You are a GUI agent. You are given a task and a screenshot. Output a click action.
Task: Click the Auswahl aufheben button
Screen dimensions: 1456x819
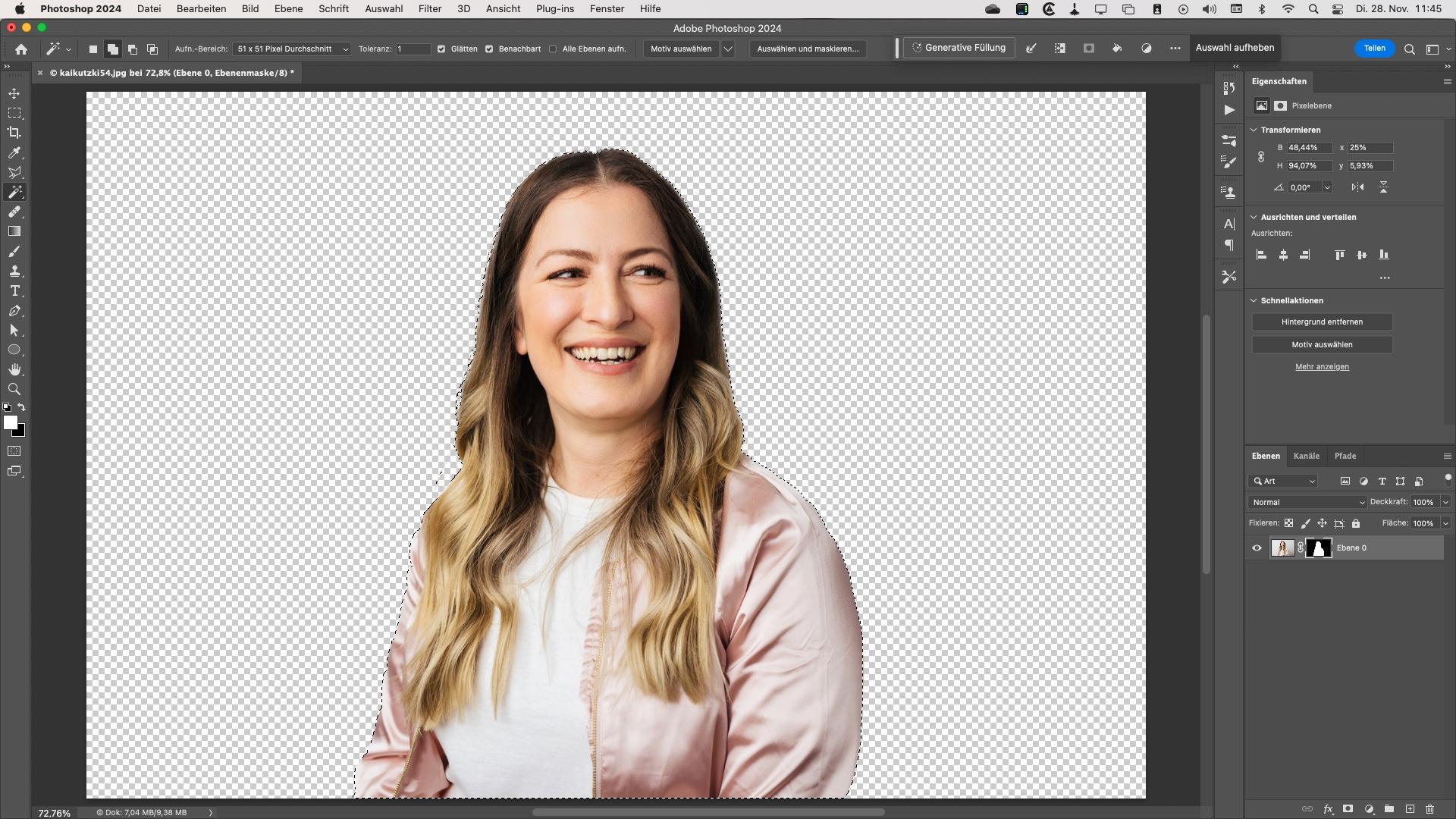point(1235,47)
